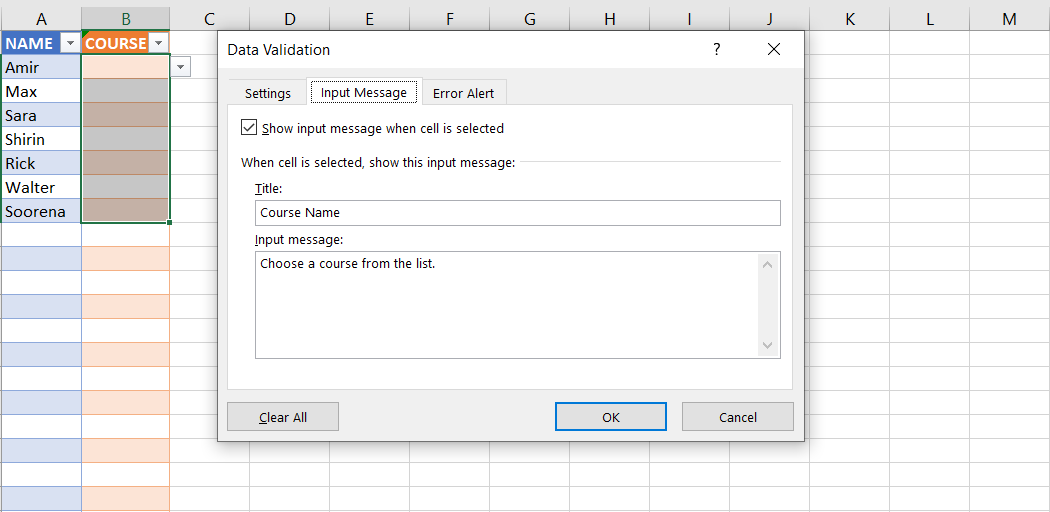Close the Data Validation dialog

coord(773,49)
